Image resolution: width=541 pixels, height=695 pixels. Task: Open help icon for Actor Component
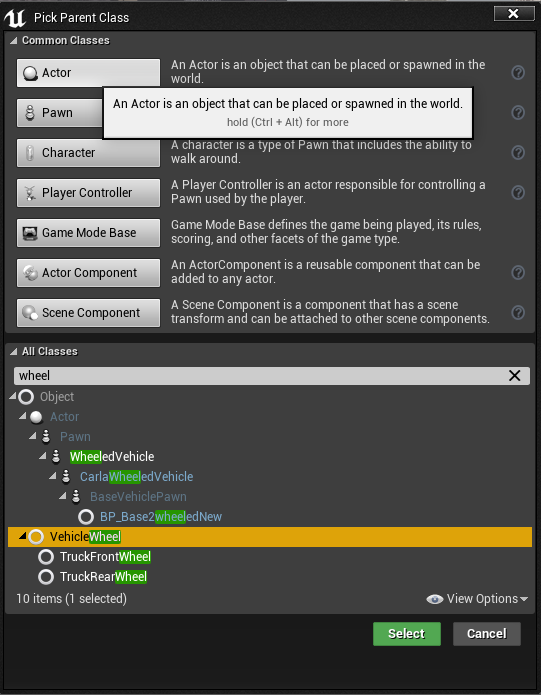(518, 273)
